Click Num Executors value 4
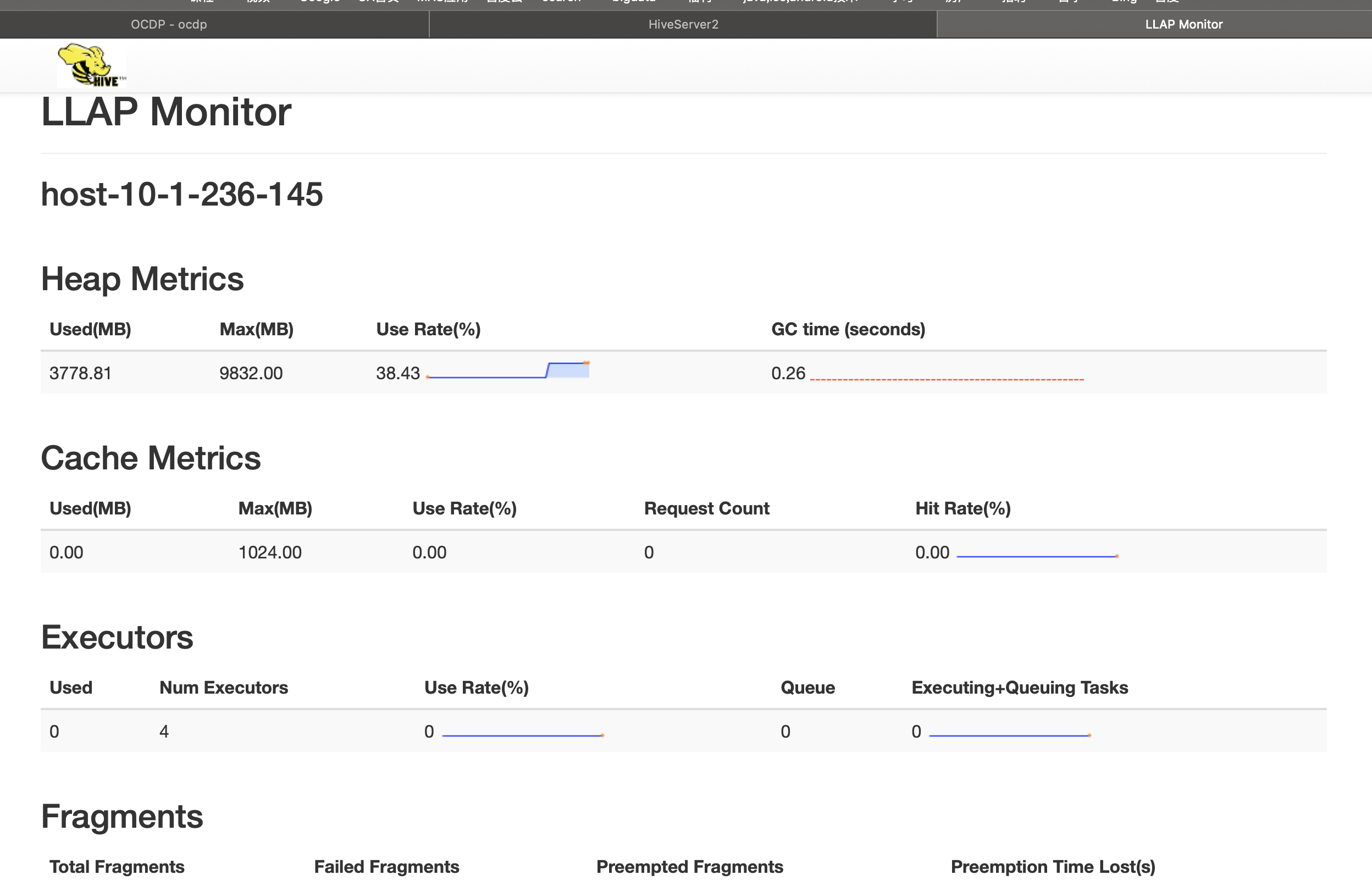 pos(164,731)
